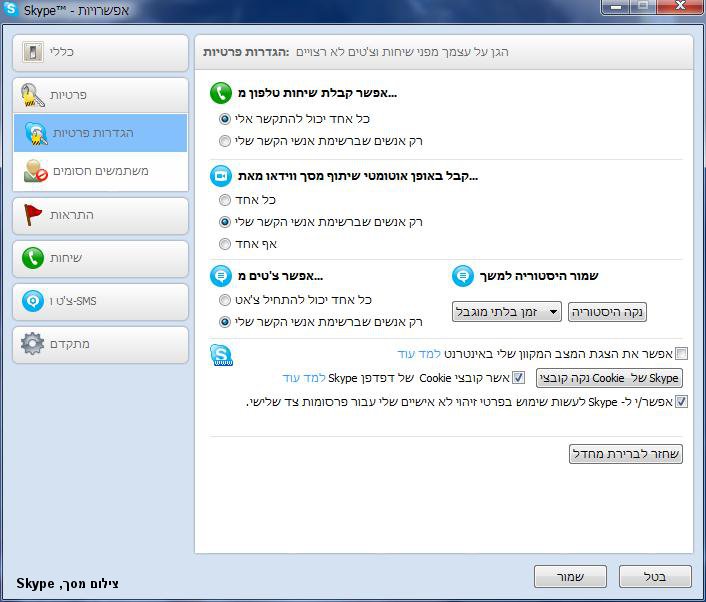Select video from אף אחד (no one) radio

coord(224,244)
